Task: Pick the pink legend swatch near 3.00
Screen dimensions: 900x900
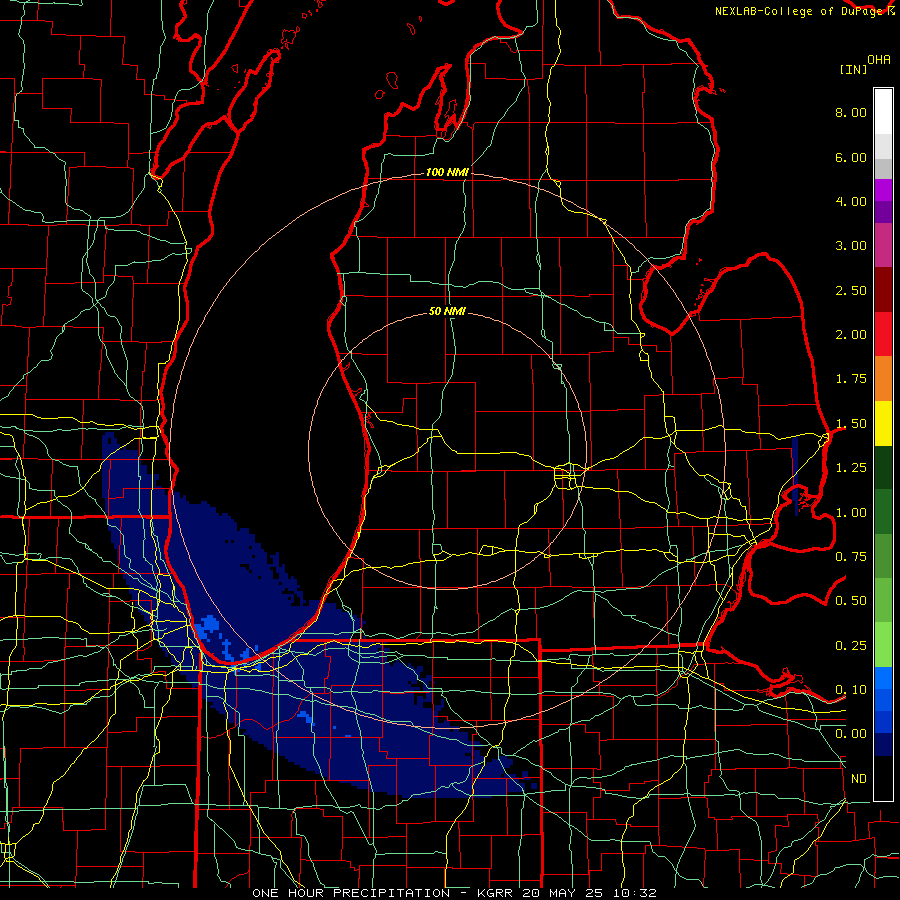Action: pos(883,246)
